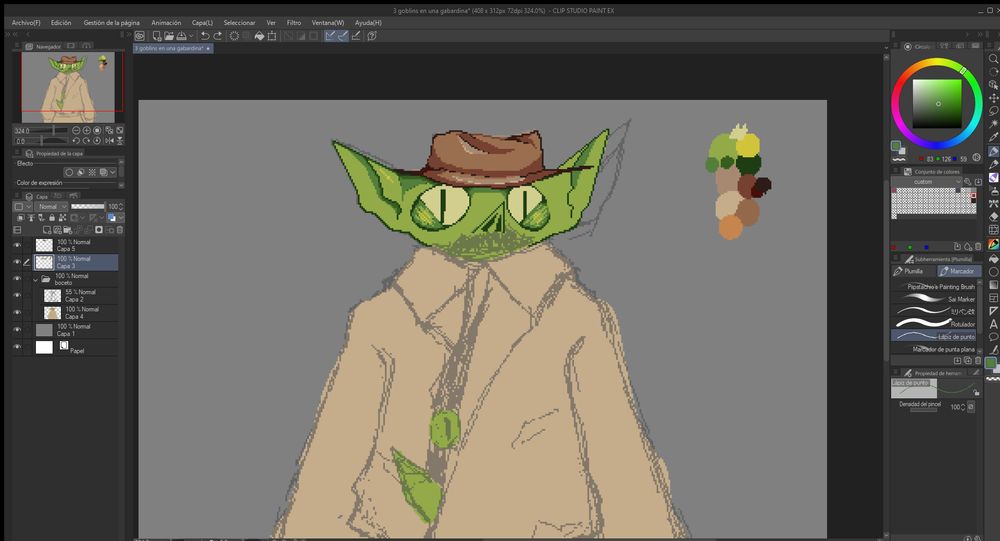The image size is (1000, 541).
Task: Click the Clip Studio launcher icon
Action: (x=140, y=36)
